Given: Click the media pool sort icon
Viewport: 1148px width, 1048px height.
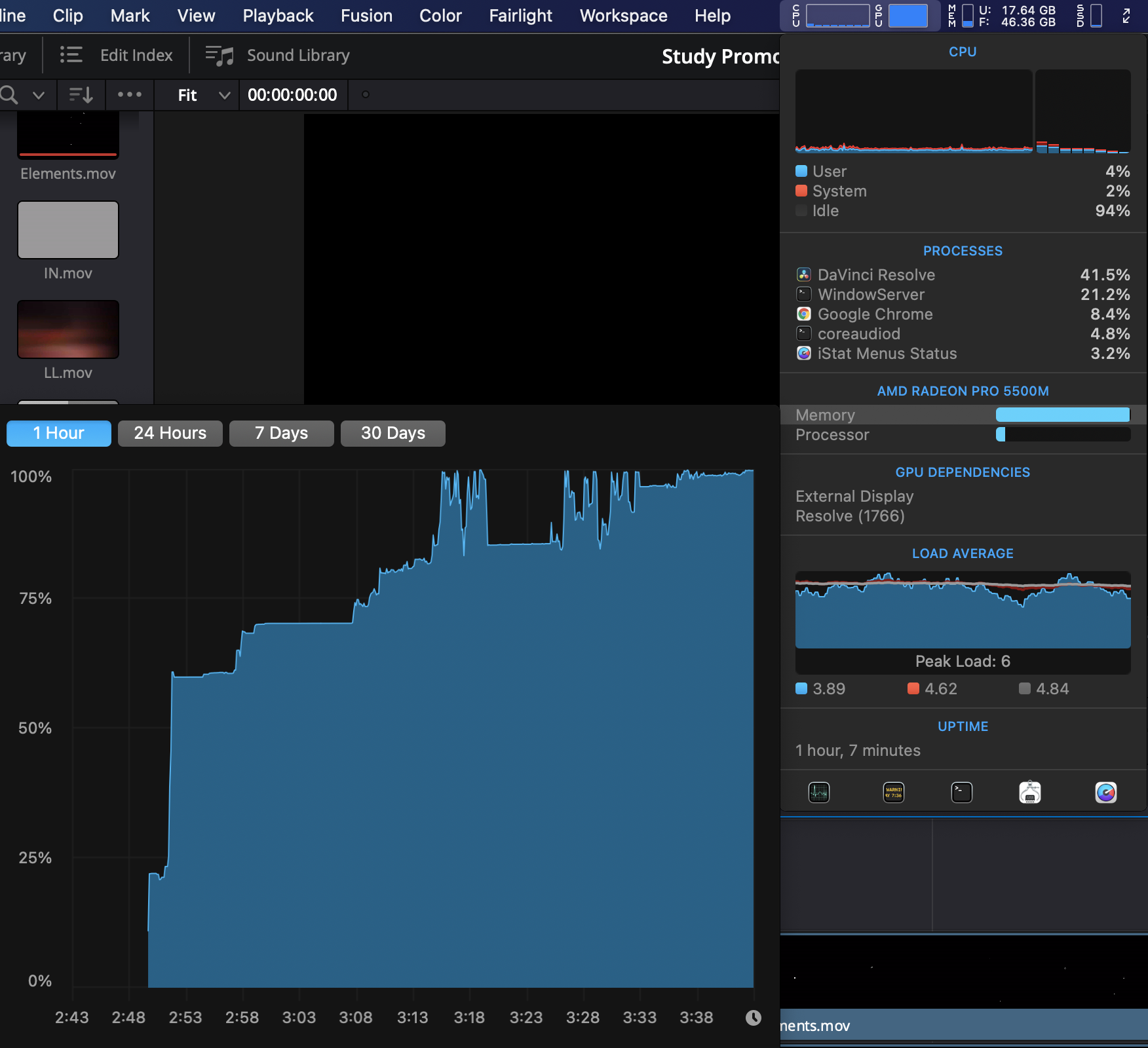Looking at the screenshot, I should click(81, 95).
